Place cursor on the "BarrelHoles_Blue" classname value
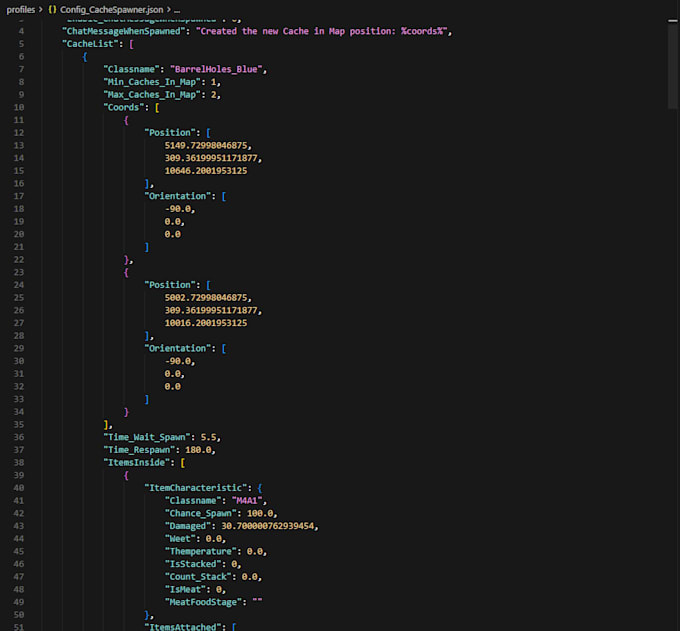 (x=216, y=69)
